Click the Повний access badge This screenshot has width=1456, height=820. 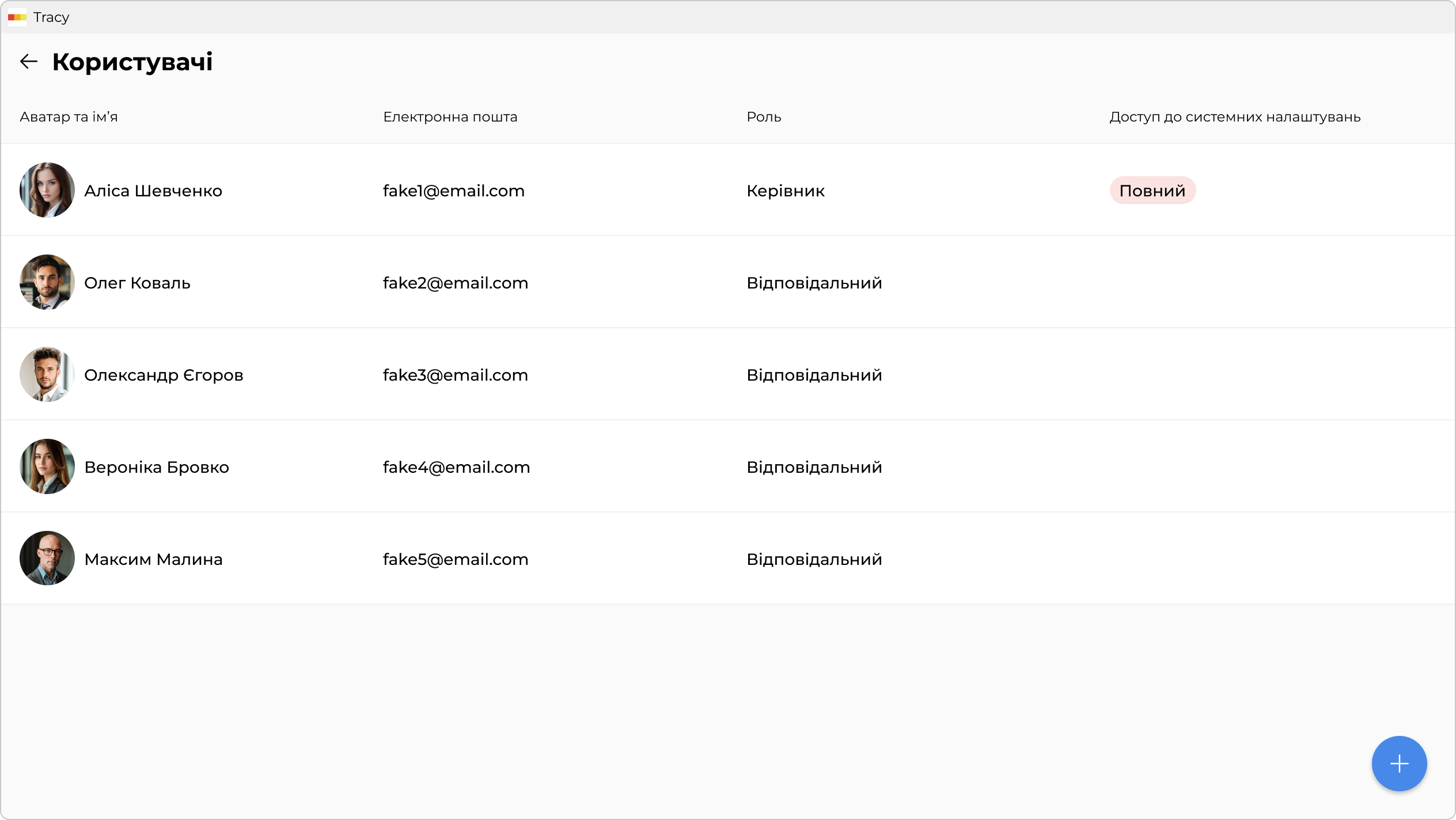point(1152,191)
